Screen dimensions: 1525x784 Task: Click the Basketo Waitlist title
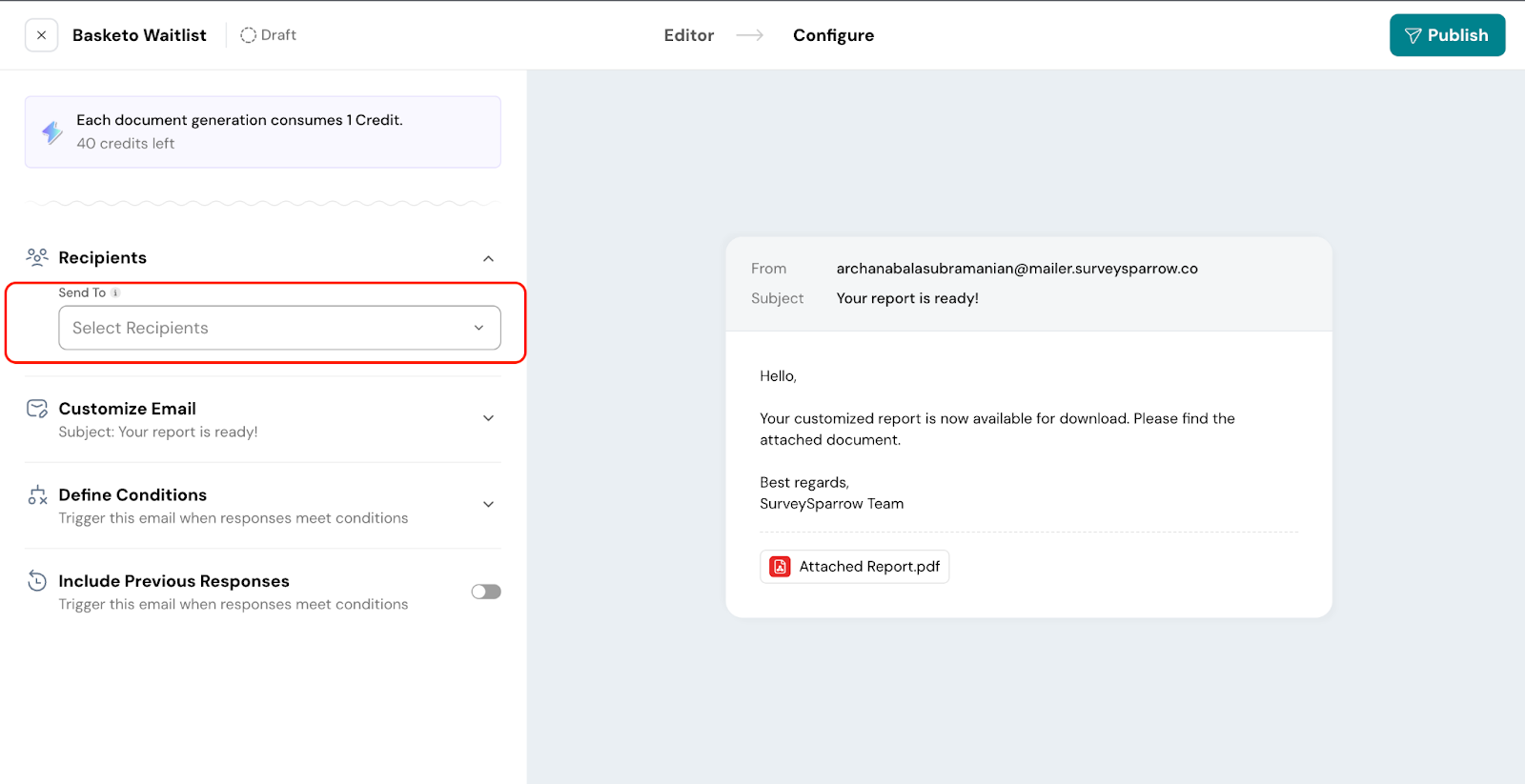click(139, 35)
